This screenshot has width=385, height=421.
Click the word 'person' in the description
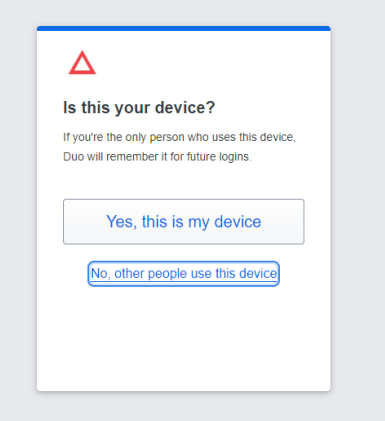pyautogui.click(x=167, y=137)
